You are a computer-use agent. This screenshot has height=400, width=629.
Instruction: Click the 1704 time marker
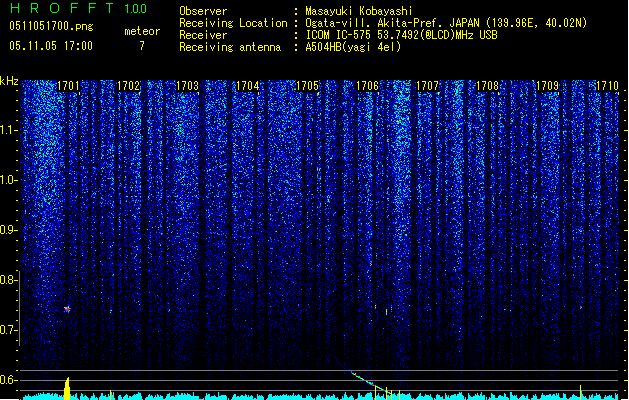point(248,86)
